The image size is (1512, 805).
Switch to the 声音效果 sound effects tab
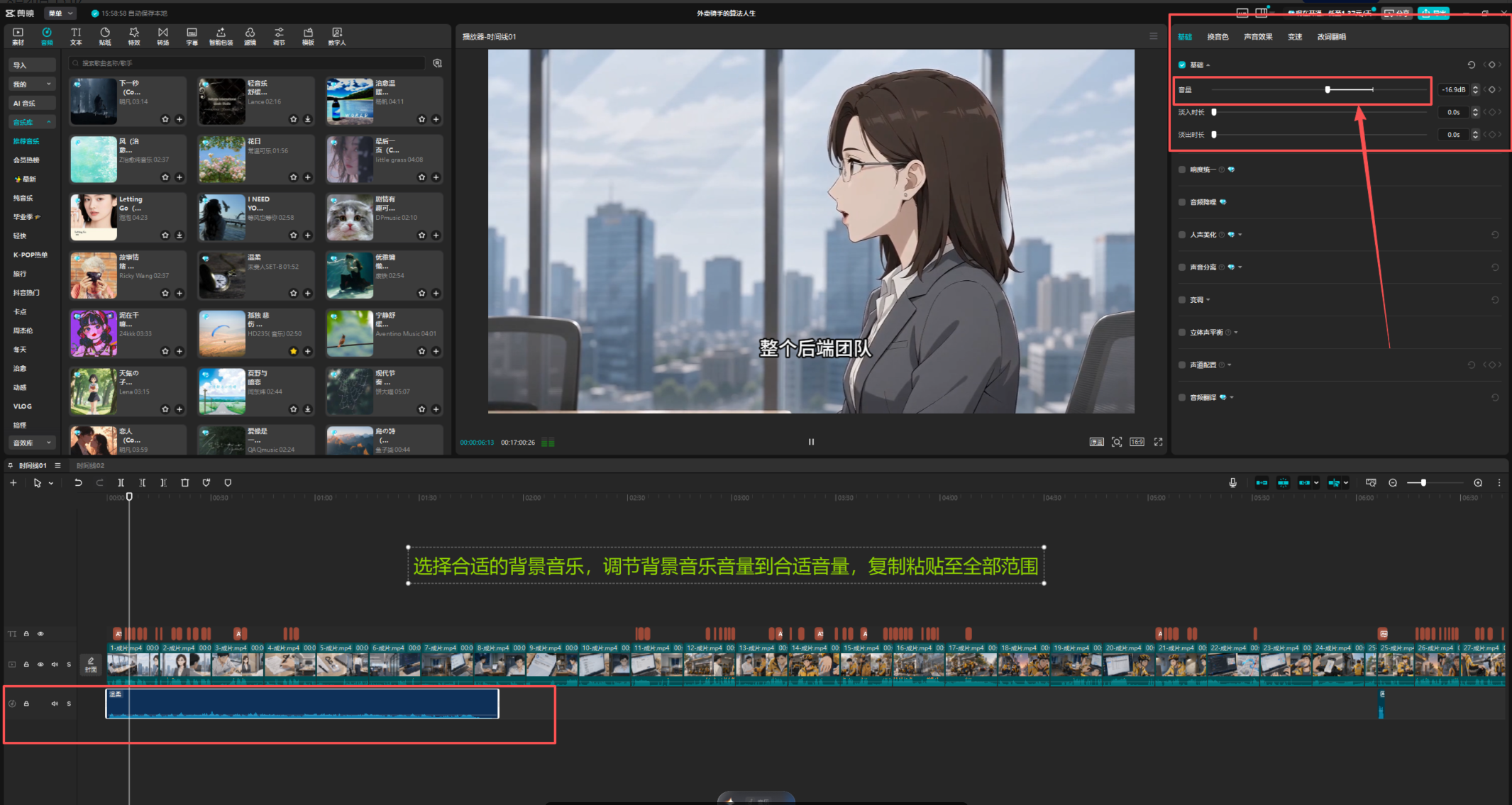tap(1258, 37)
